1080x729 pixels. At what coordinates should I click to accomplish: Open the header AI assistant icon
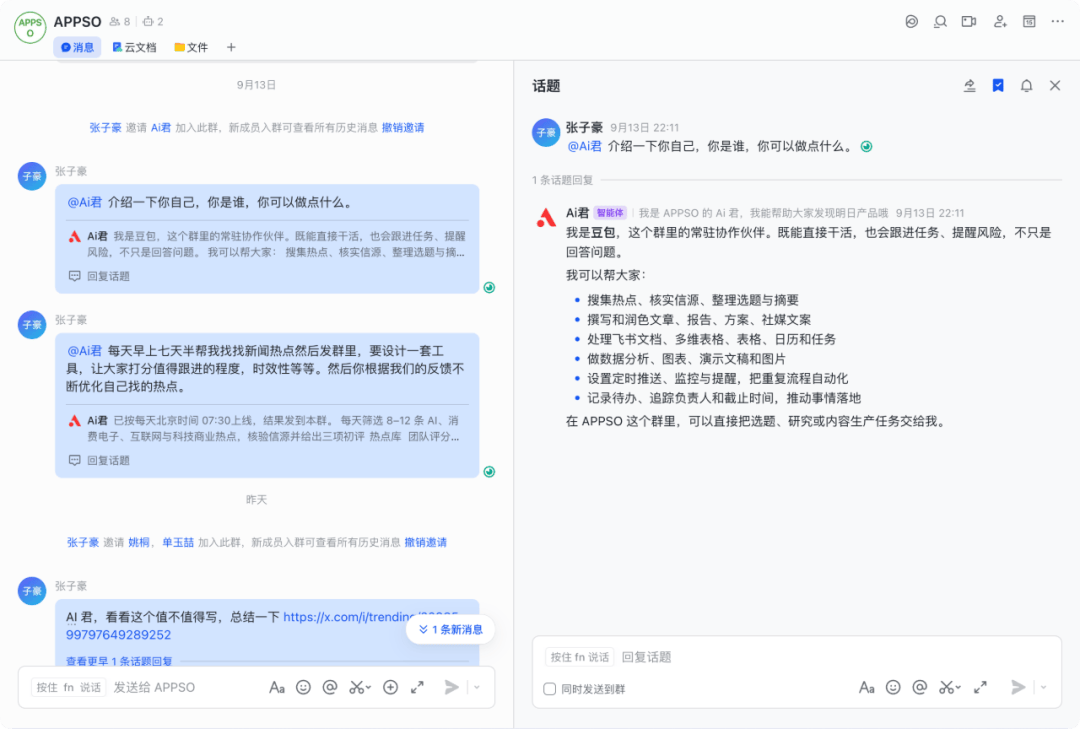point(911,21)
